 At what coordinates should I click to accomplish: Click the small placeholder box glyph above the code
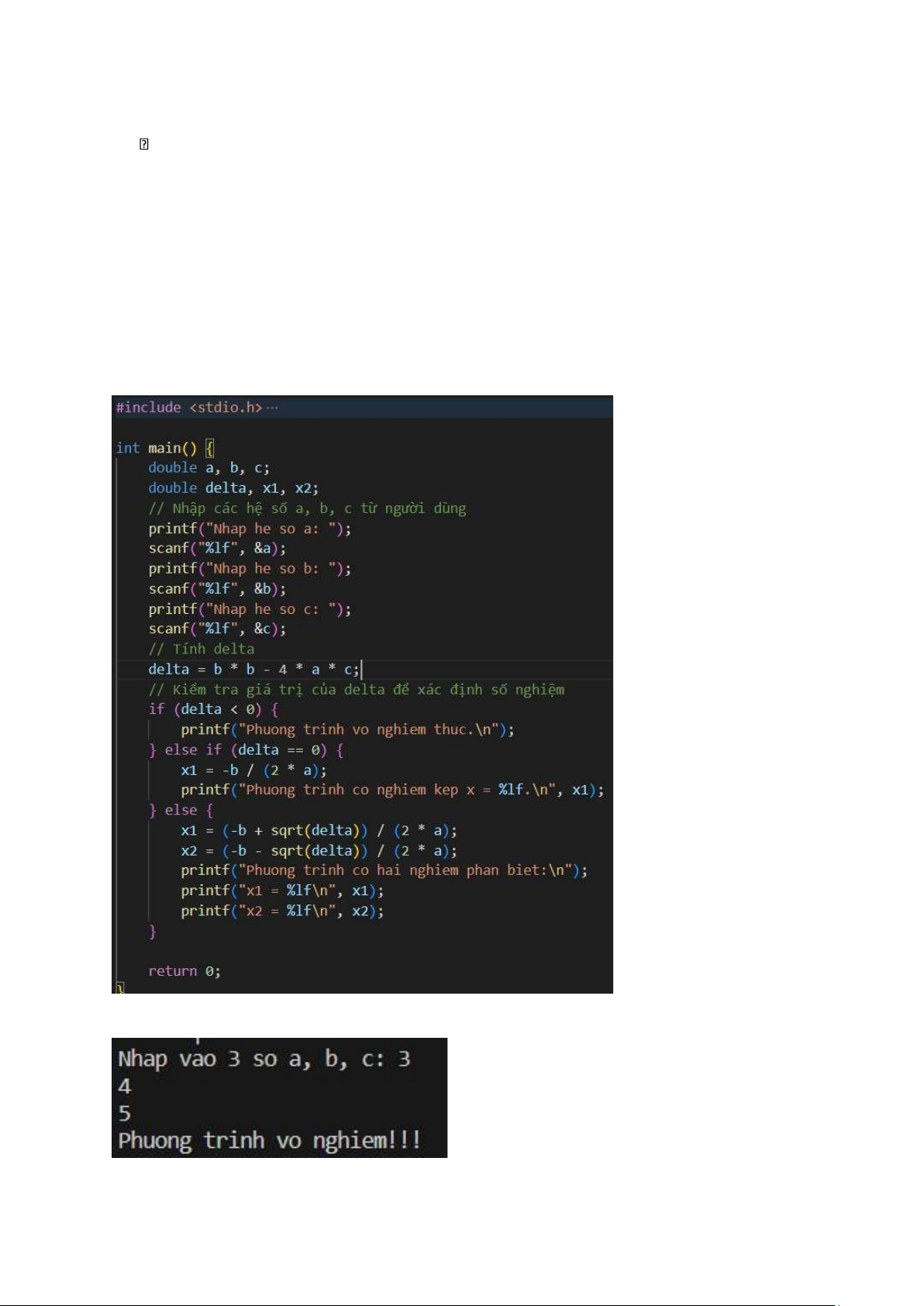pyautogui.click(x=143, y=144)
